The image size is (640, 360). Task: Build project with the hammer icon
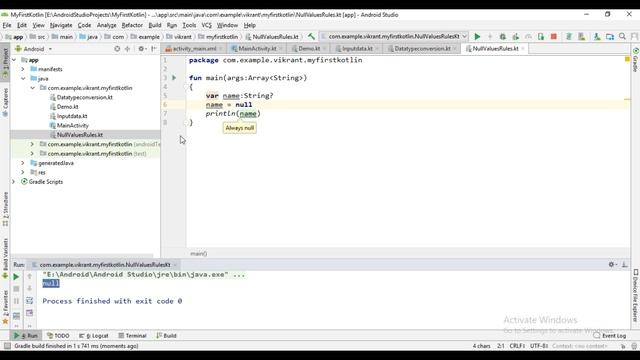311,37
